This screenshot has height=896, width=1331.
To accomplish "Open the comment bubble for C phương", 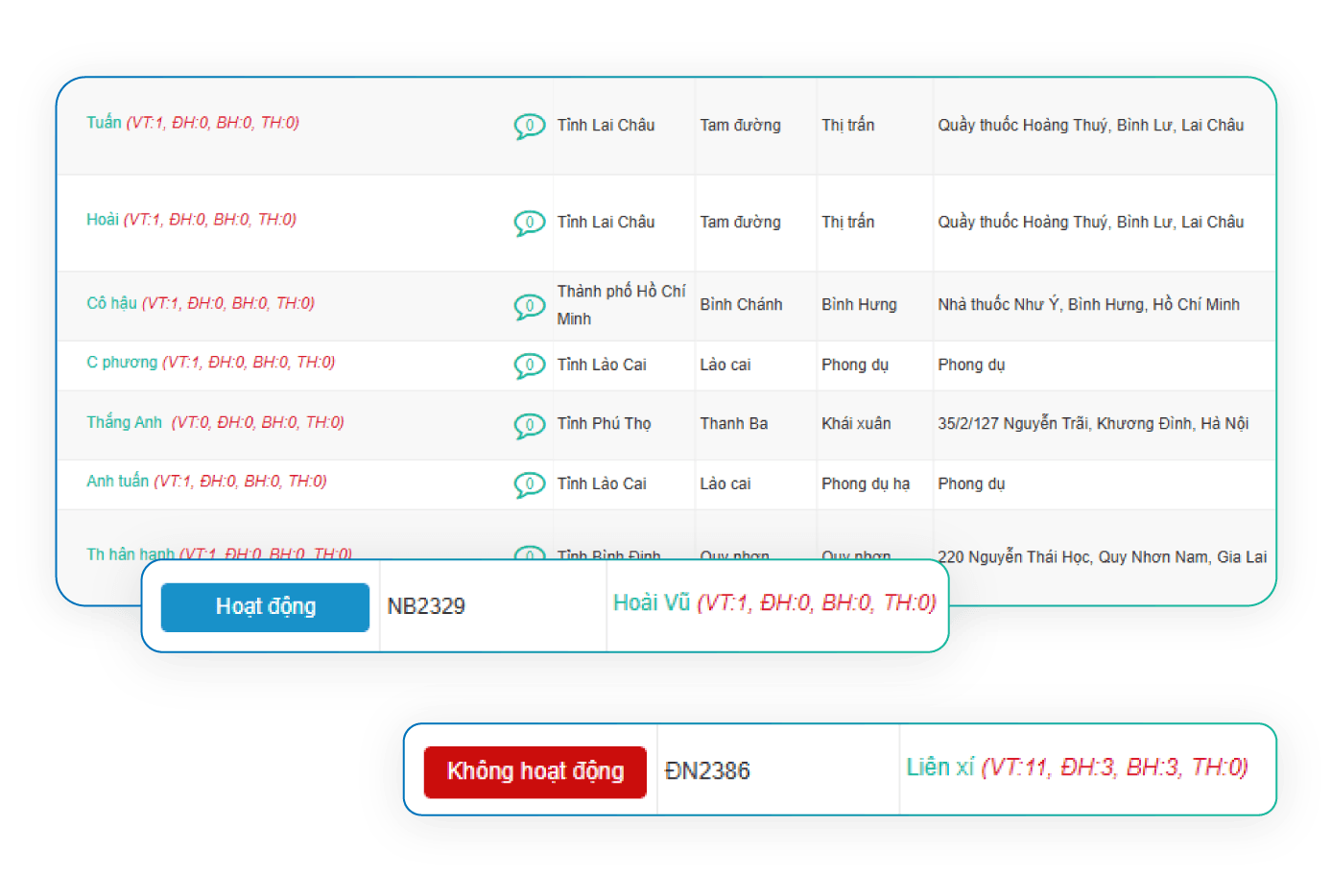I will (x=529, y=365).
